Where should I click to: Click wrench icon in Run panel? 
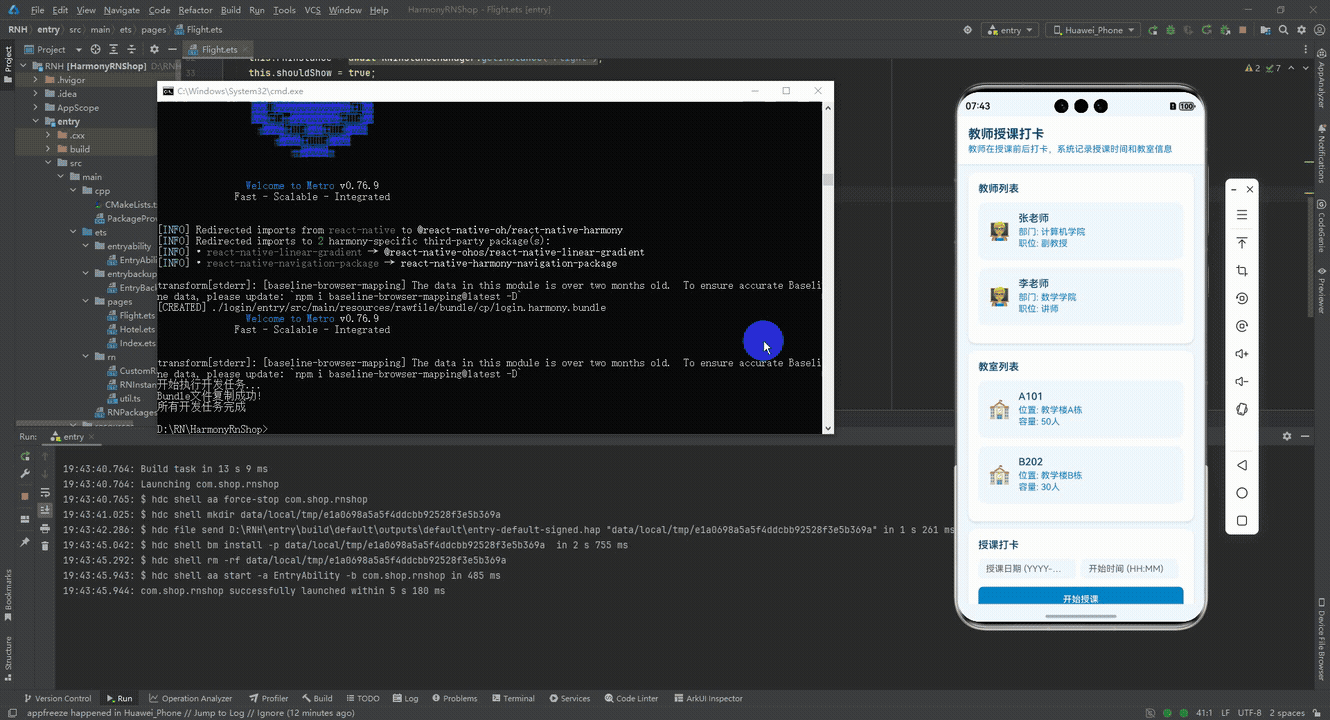pyautogui.click(x=25, y=473)
